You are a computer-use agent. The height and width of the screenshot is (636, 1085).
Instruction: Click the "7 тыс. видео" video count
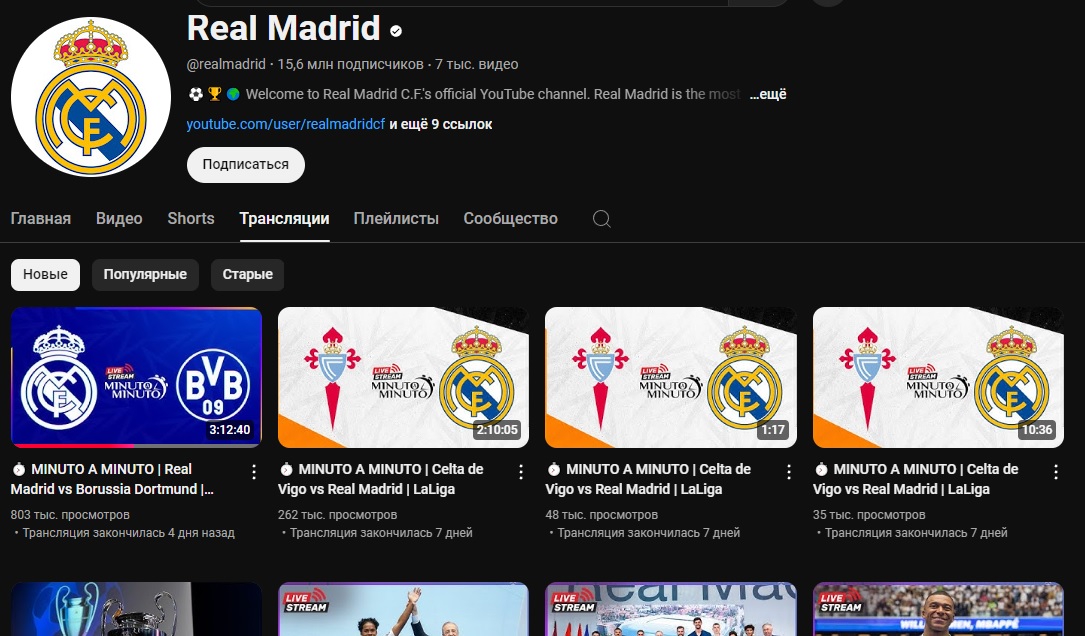(x=477, y=64)
